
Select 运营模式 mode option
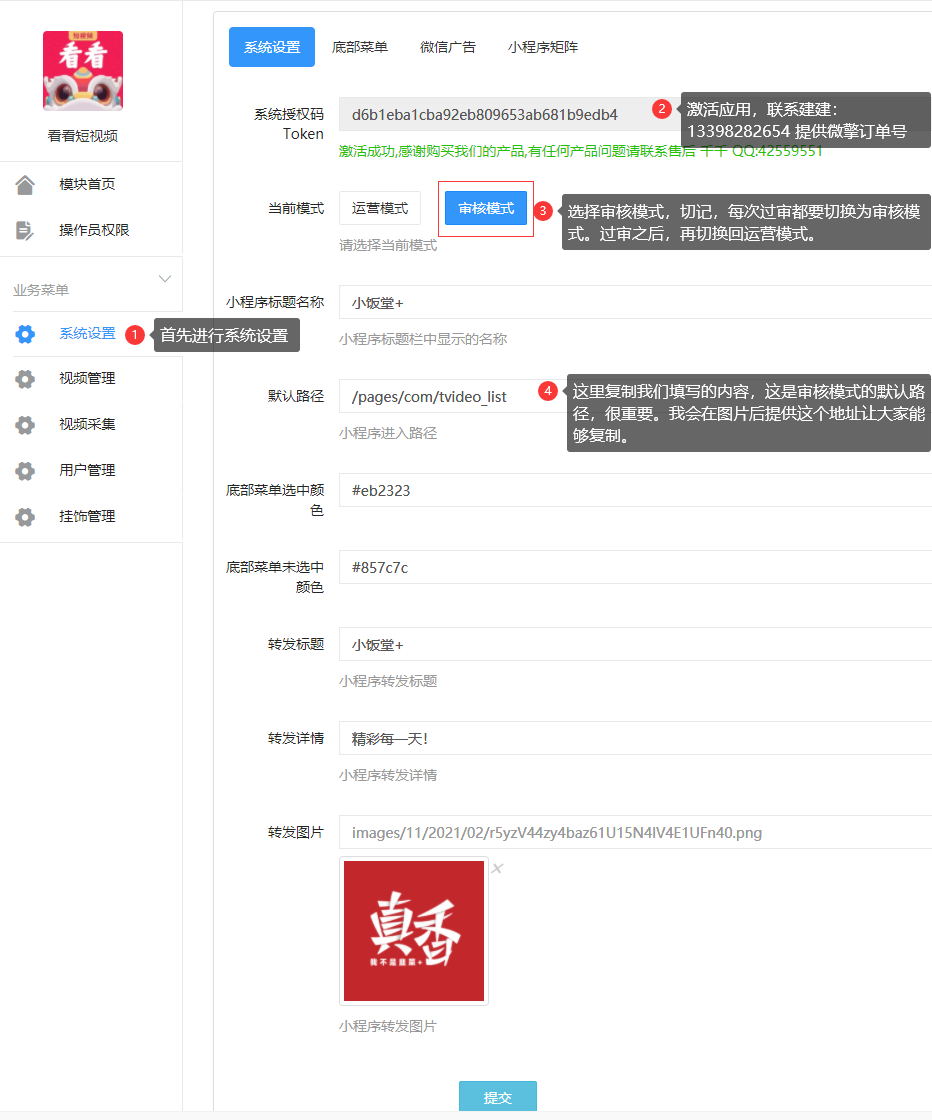[x=380, y=209]
